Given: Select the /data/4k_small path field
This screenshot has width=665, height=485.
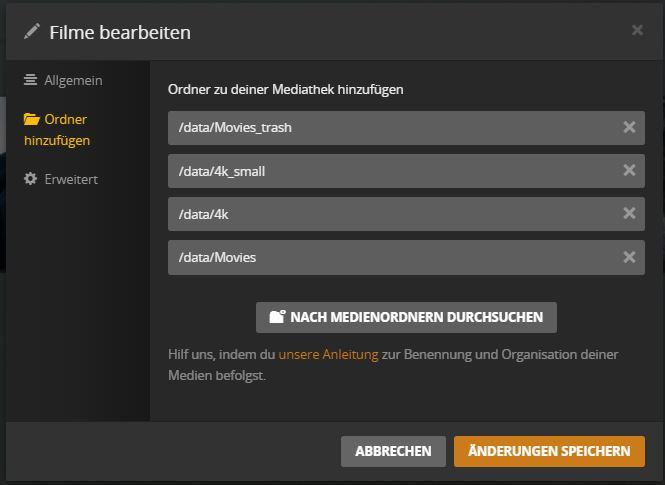Looking at the screenshot, I should (406, 171).
